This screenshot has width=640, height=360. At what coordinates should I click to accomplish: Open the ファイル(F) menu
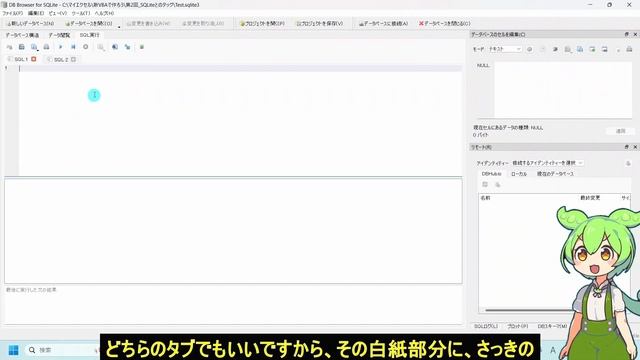click(13, 13)
